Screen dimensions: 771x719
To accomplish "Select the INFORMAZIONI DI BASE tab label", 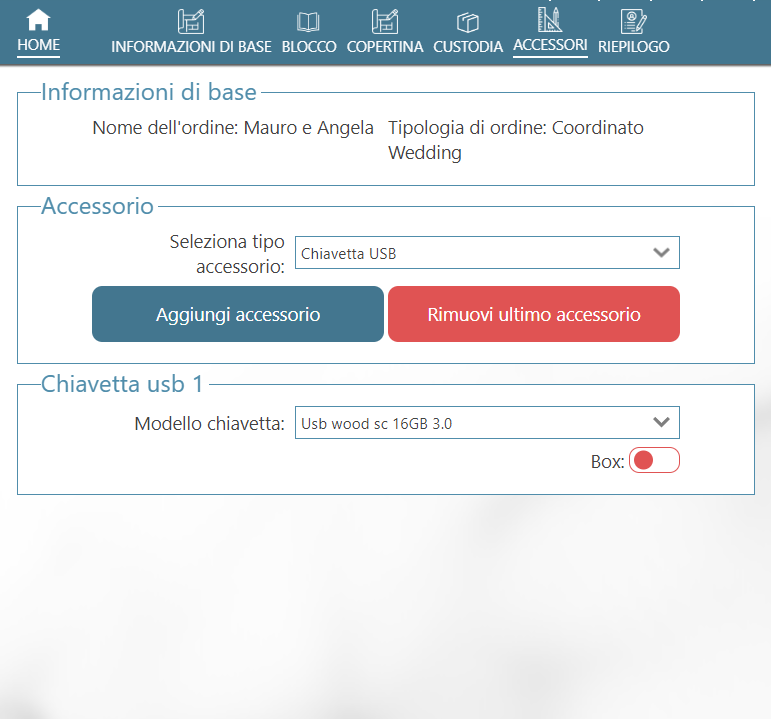I will 191,47.
